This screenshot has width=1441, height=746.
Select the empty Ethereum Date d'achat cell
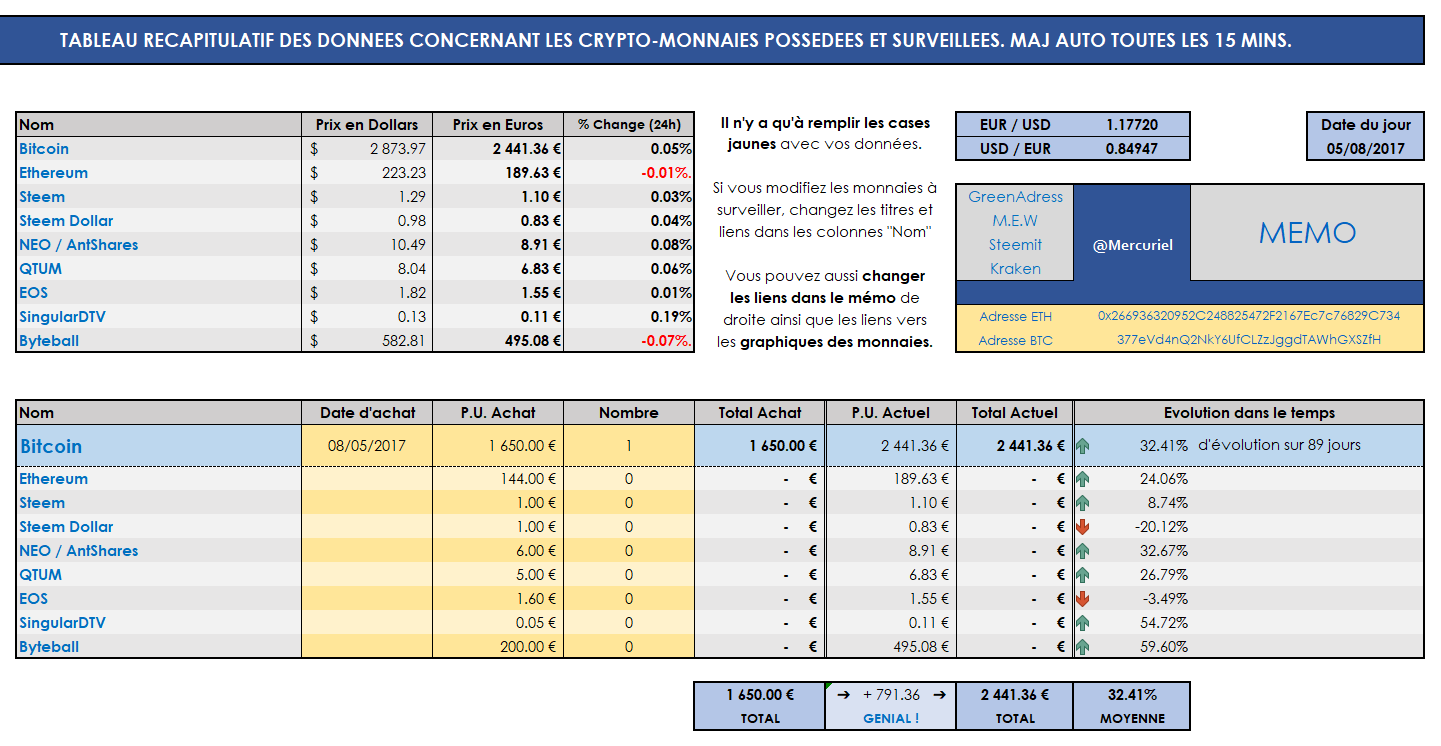coord(367,479)
